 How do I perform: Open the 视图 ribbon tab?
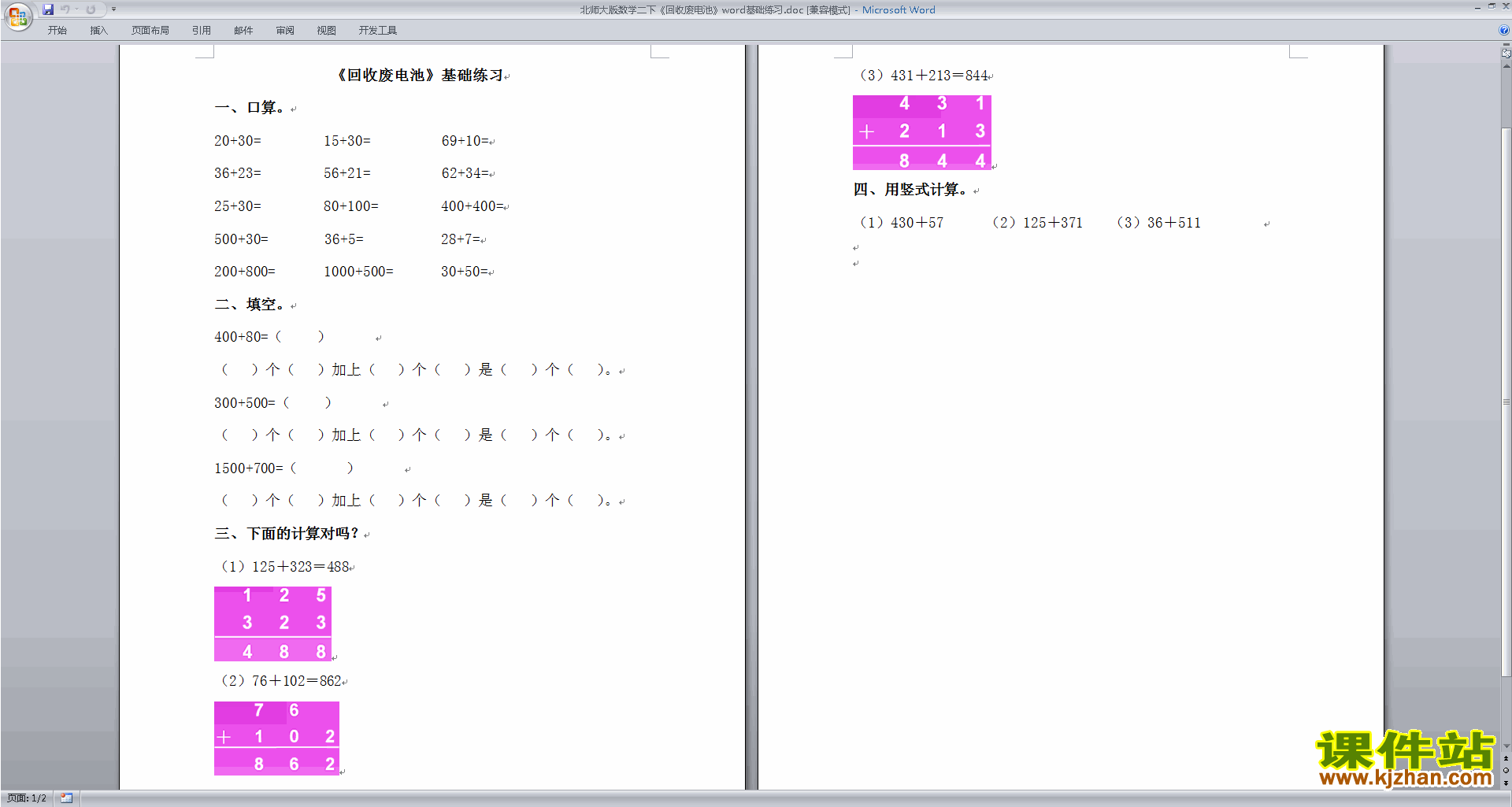pyautogui.click(x=327, y=30)
